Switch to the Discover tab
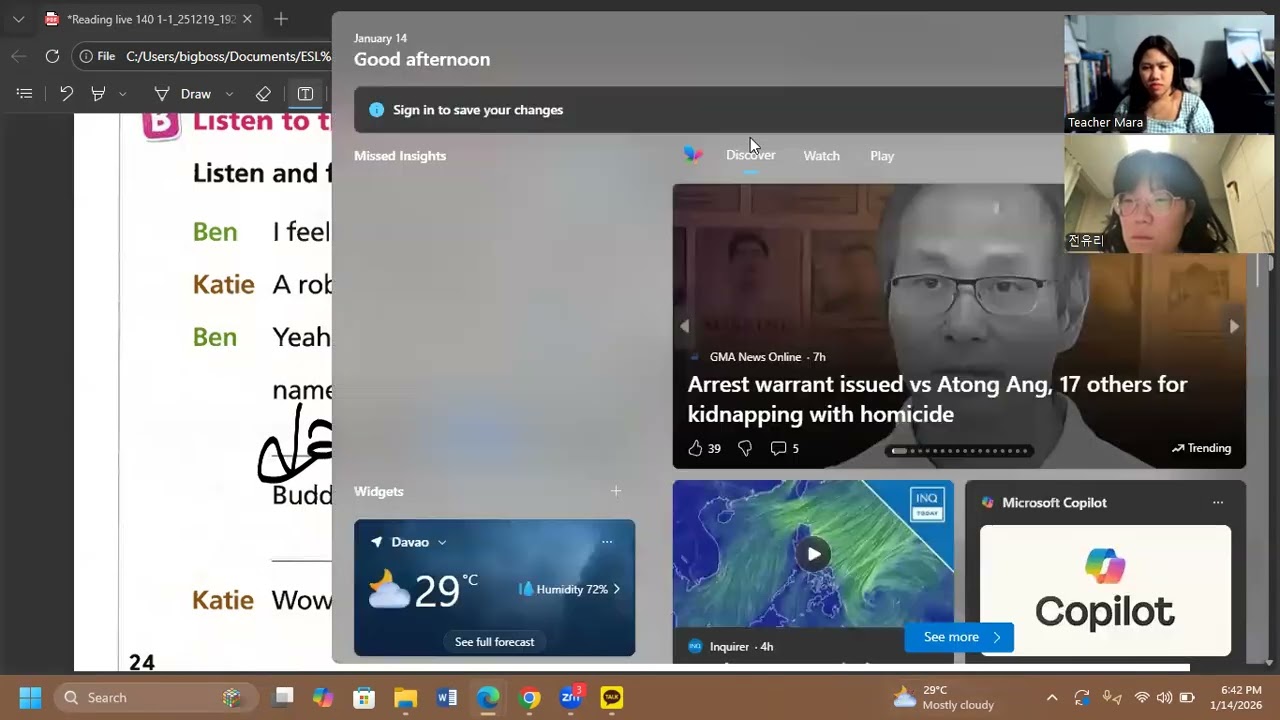Viewport: 1280px width, 720px height. point(750,156)
